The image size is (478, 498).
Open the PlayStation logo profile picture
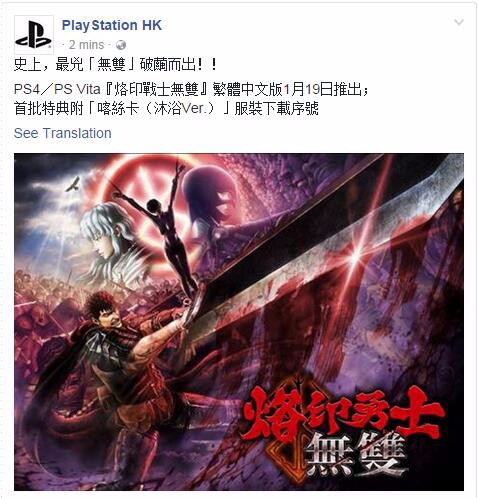point(34,35)
